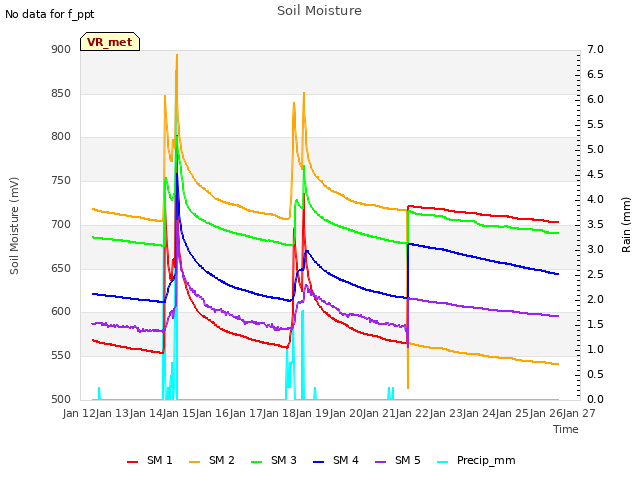Select the Soil Moisture (mV) axis label

[x=14, y=226]
